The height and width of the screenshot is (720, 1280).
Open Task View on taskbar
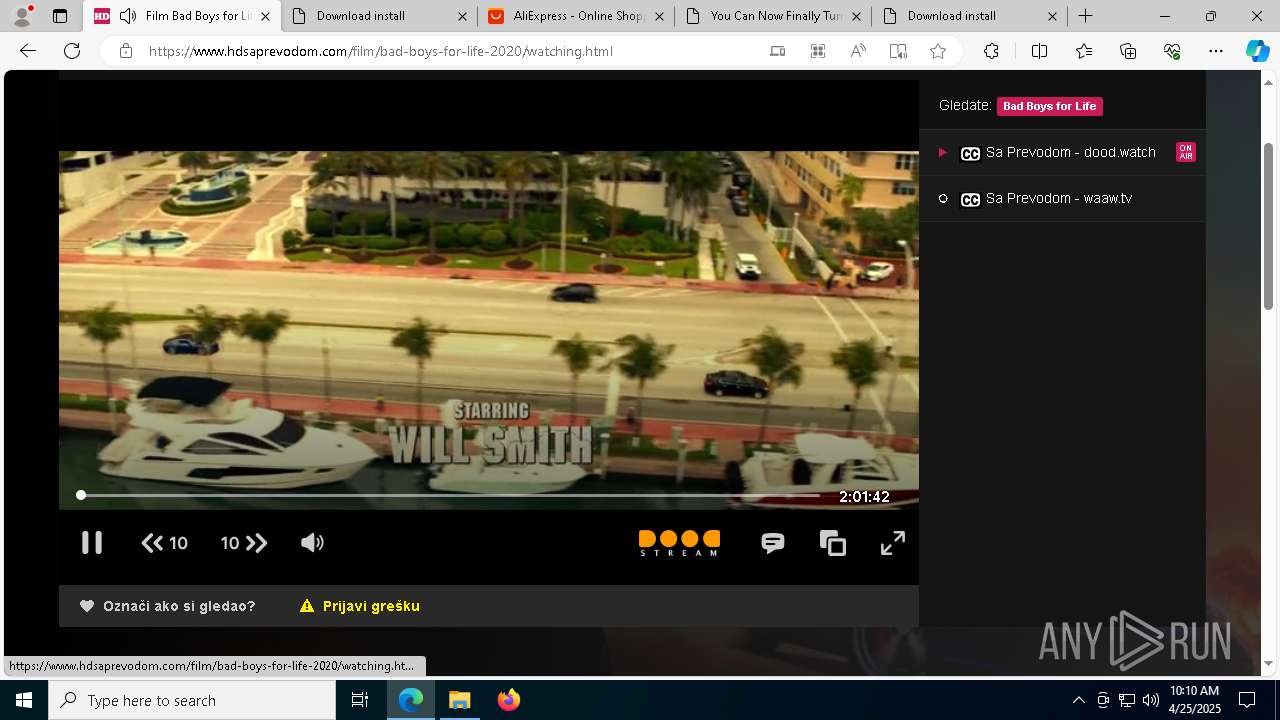click(x=360, y=700)
